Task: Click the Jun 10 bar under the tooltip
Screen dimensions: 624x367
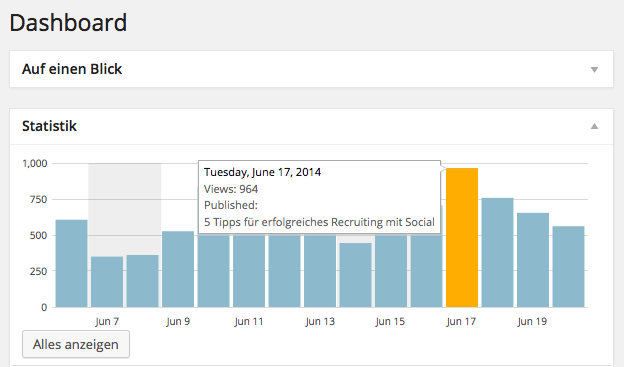Action: (213, 271)
